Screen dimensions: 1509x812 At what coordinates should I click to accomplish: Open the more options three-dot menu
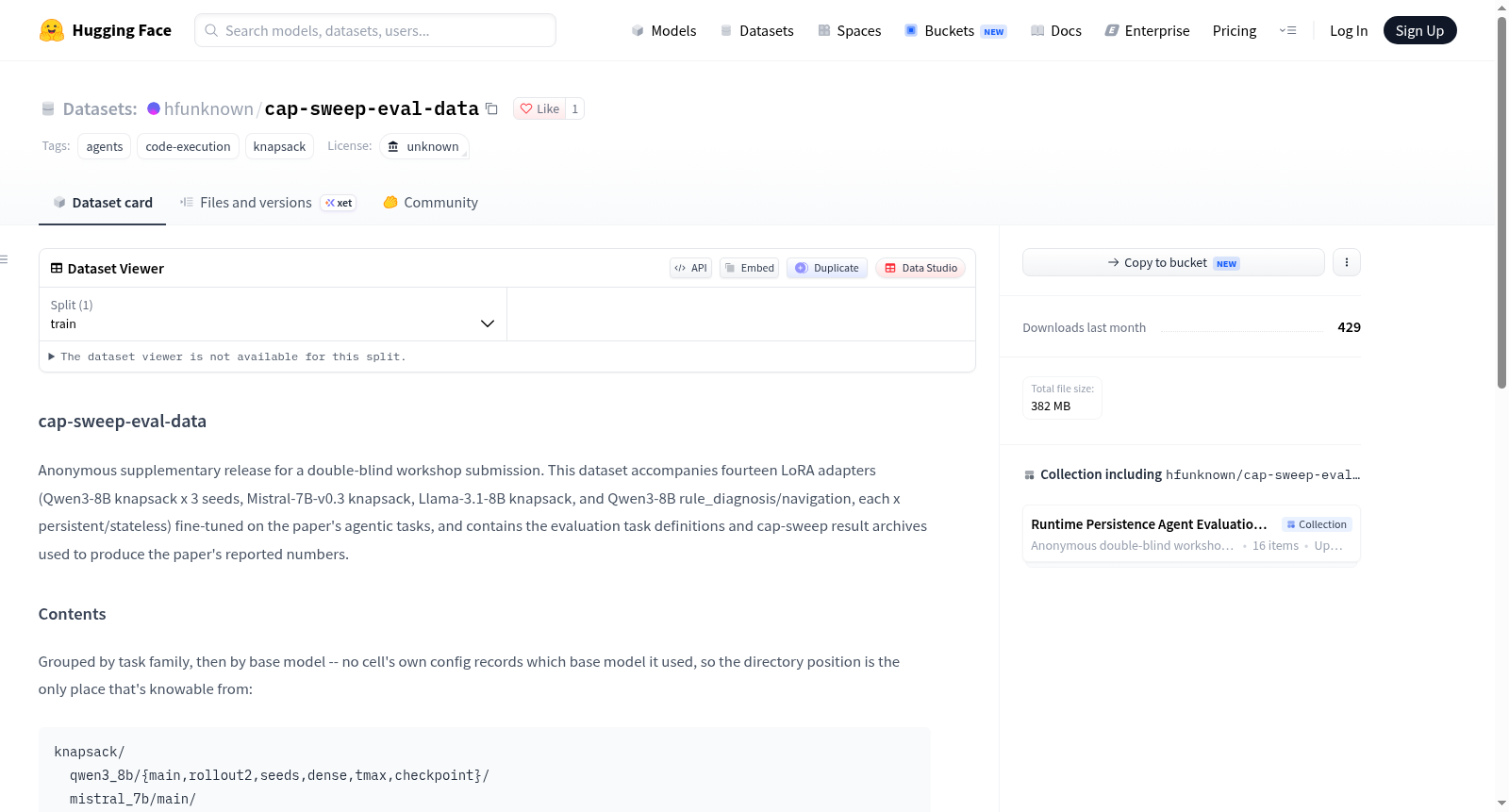(x=1347, y=262)
